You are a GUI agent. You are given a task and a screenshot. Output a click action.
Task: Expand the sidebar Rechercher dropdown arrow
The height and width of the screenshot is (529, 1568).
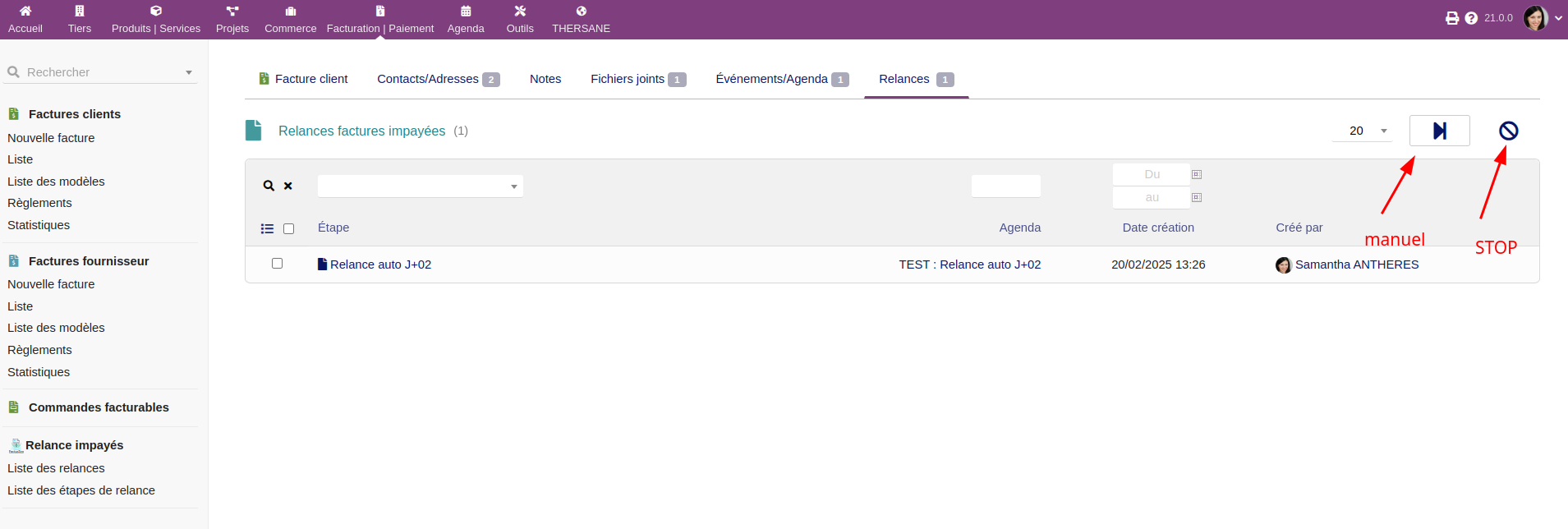pos(189,72)
